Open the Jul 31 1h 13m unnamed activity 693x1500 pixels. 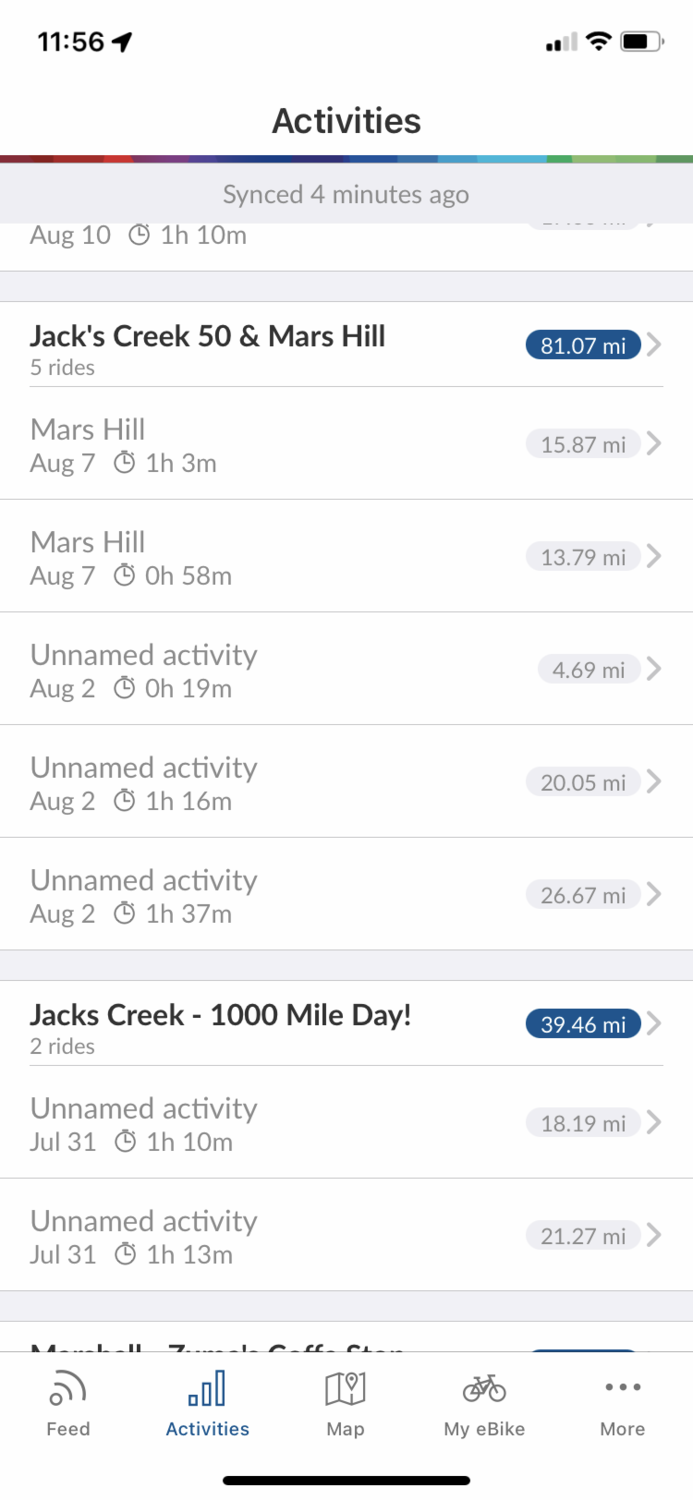coord(250,1236)
